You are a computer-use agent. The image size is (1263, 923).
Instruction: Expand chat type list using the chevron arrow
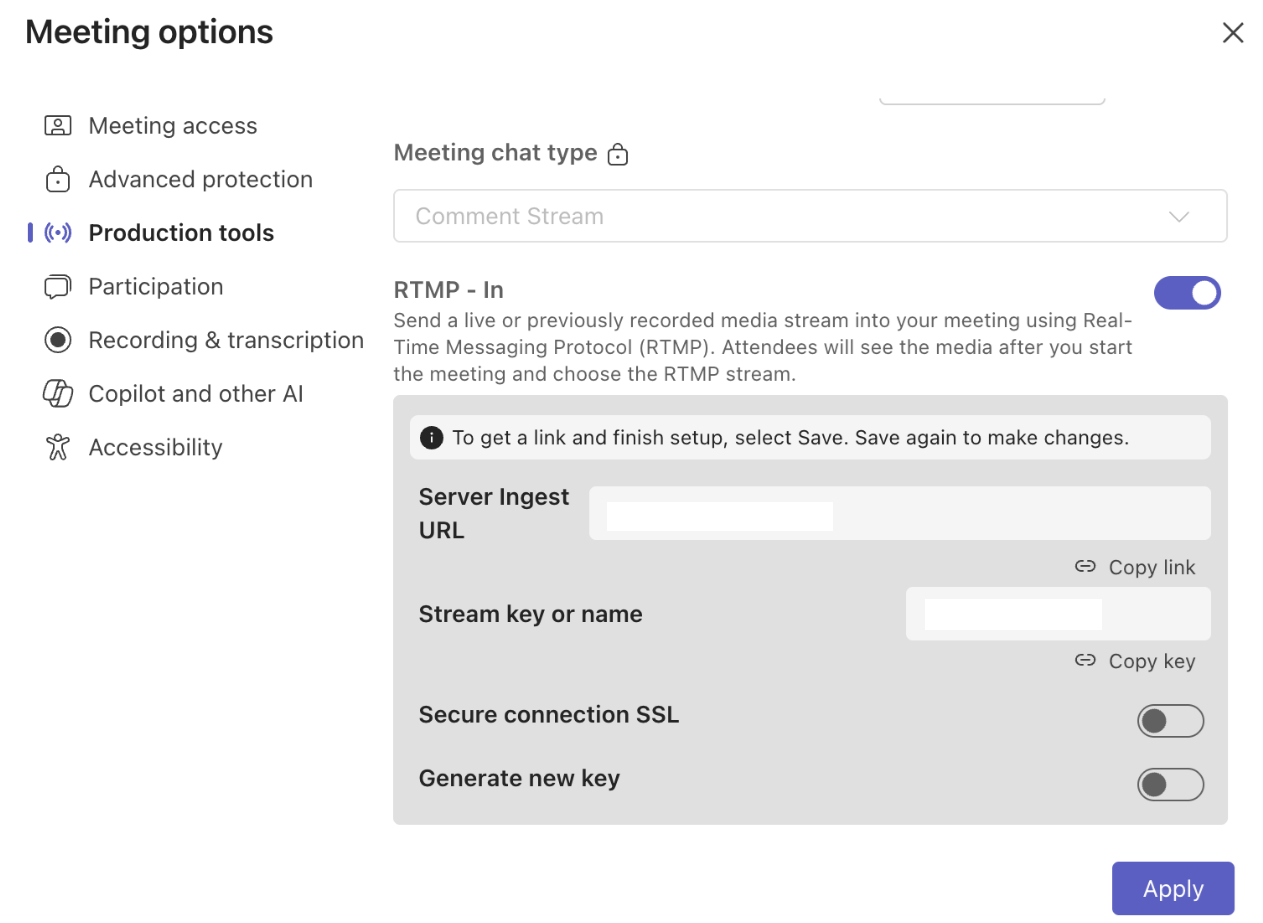tap(1179, 217)
